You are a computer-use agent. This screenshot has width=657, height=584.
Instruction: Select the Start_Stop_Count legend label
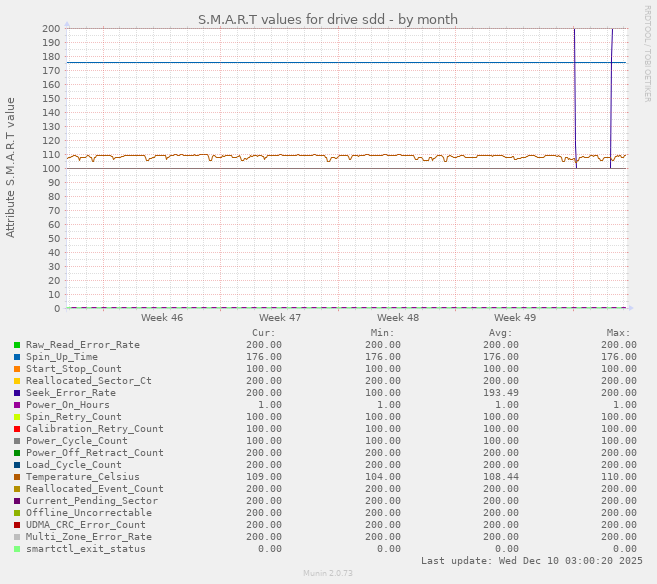click(x=74, y=369)
